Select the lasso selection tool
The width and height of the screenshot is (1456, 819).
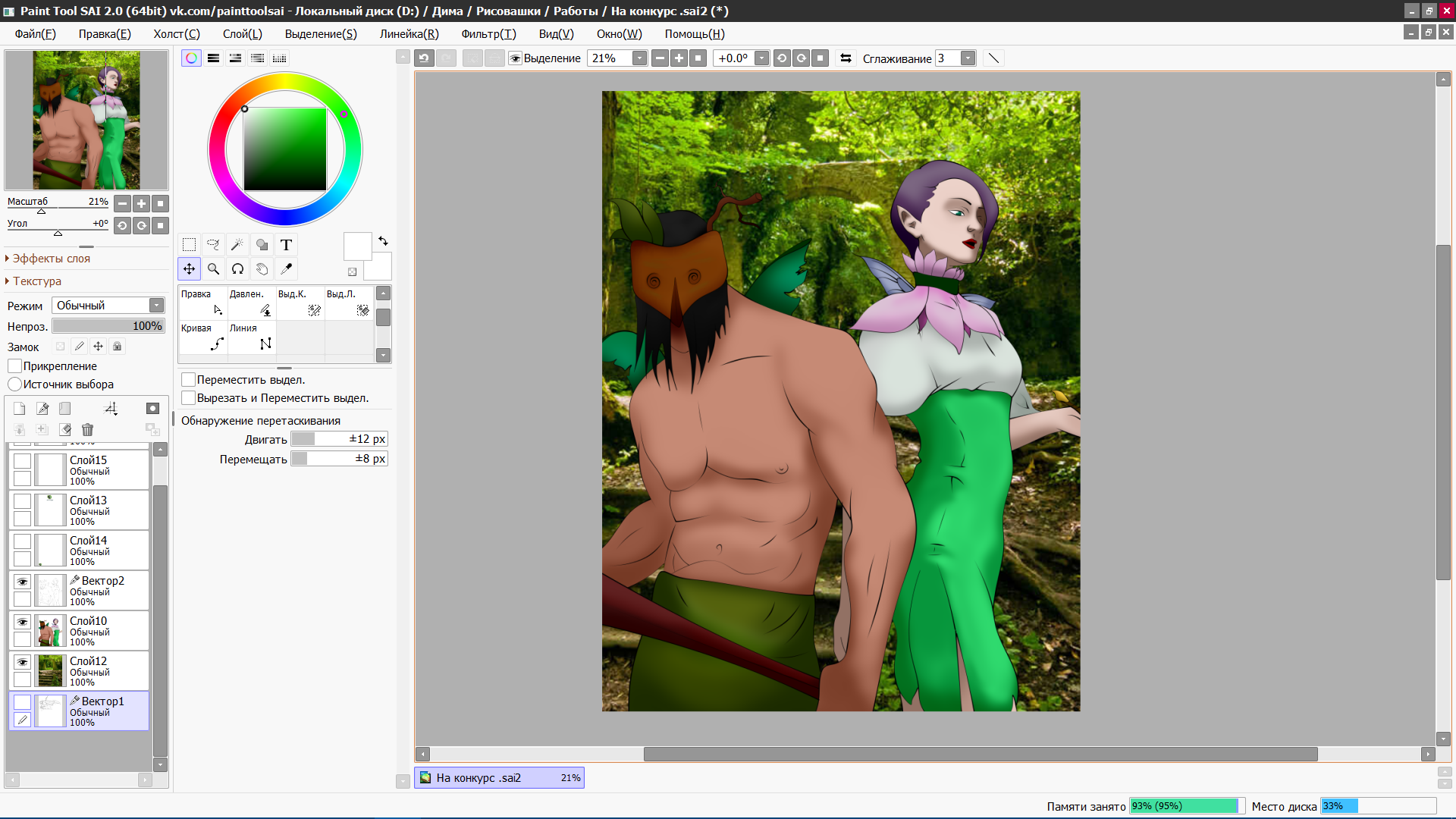pyautogui.click(x=214, y=245)
